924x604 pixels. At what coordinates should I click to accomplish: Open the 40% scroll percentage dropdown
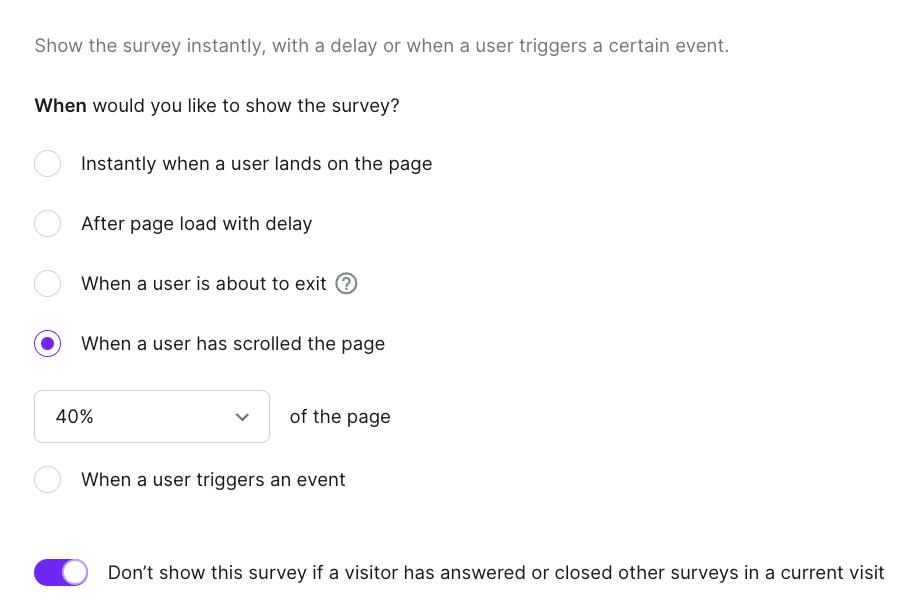pyautogui.click(x=152, y=417)
